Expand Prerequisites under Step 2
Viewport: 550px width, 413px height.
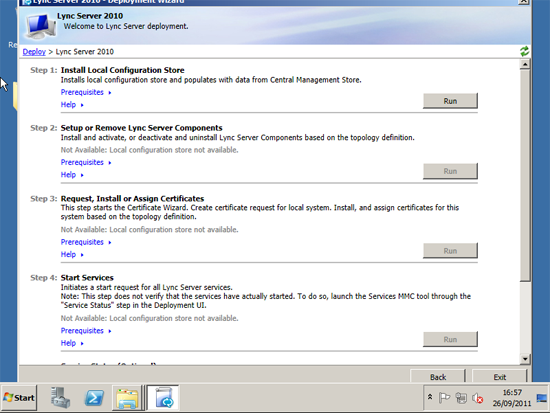click(86, 162)
